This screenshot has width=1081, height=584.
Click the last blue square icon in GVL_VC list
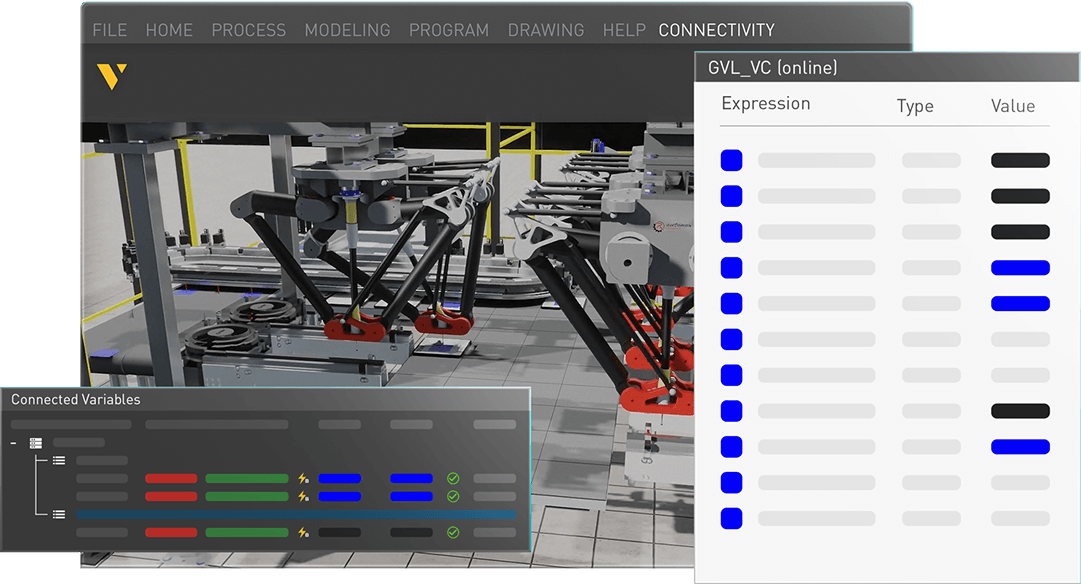[x=731, y=518]
